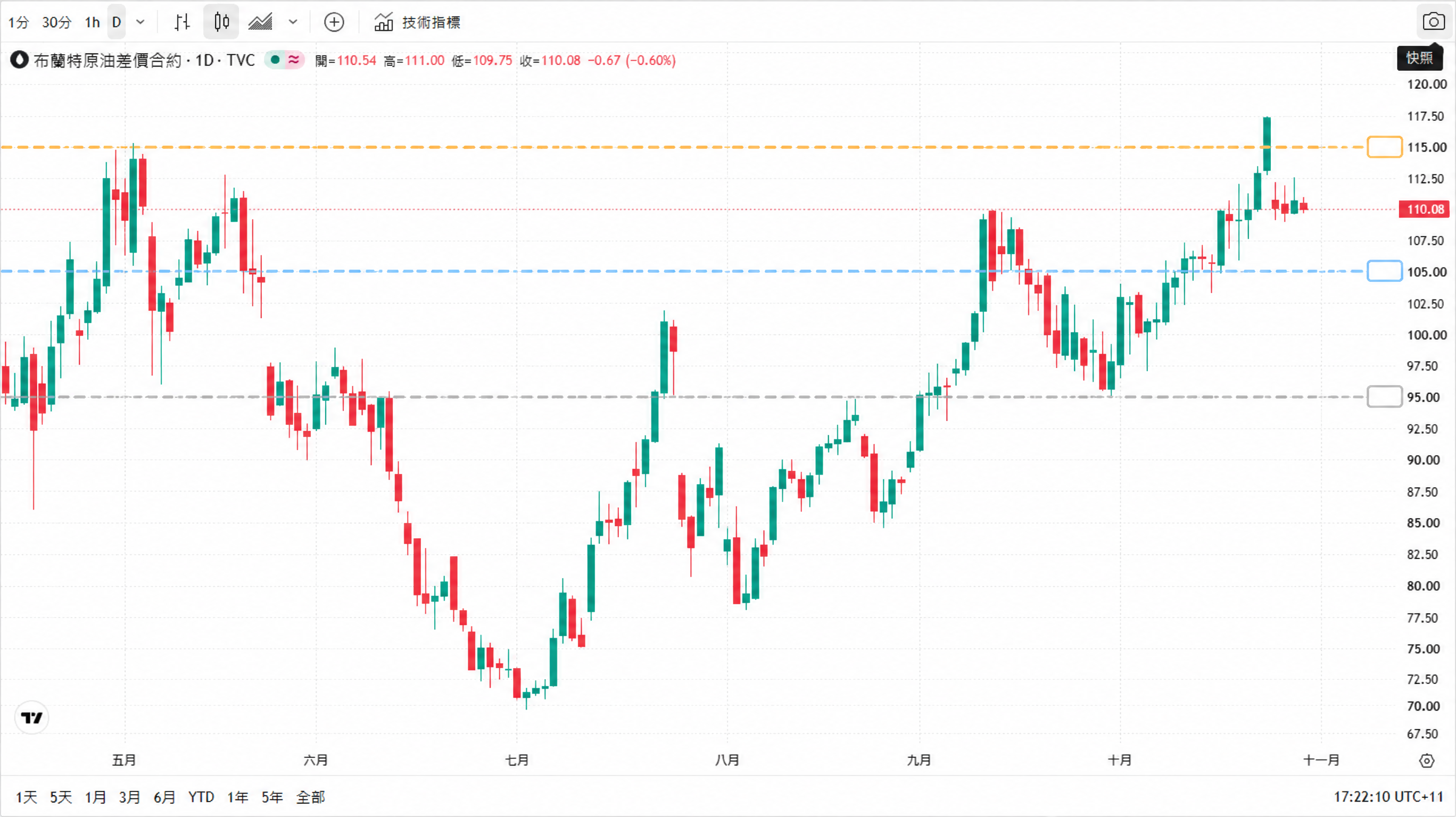Screen dimensions: 1456x817
Task: Click the 17:22:10 UTC+11 timezone clock
Action: tap(1388, 797)
